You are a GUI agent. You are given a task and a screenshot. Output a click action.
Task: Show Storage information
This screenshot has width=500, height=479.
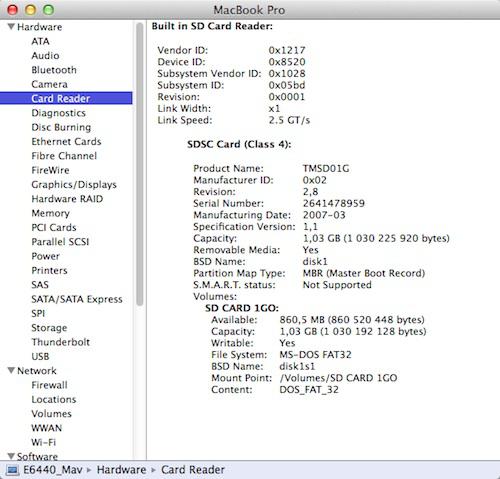click(49, 328)
